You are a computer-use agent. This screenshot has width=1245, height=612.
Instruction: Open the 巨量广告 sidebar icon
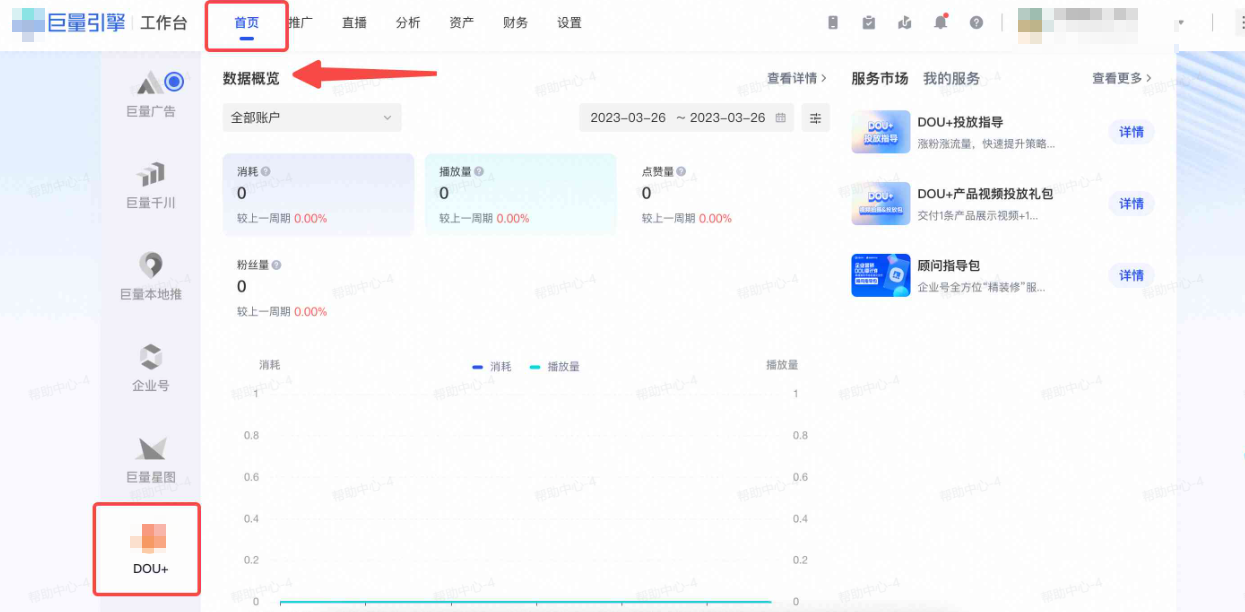(151, 94)
